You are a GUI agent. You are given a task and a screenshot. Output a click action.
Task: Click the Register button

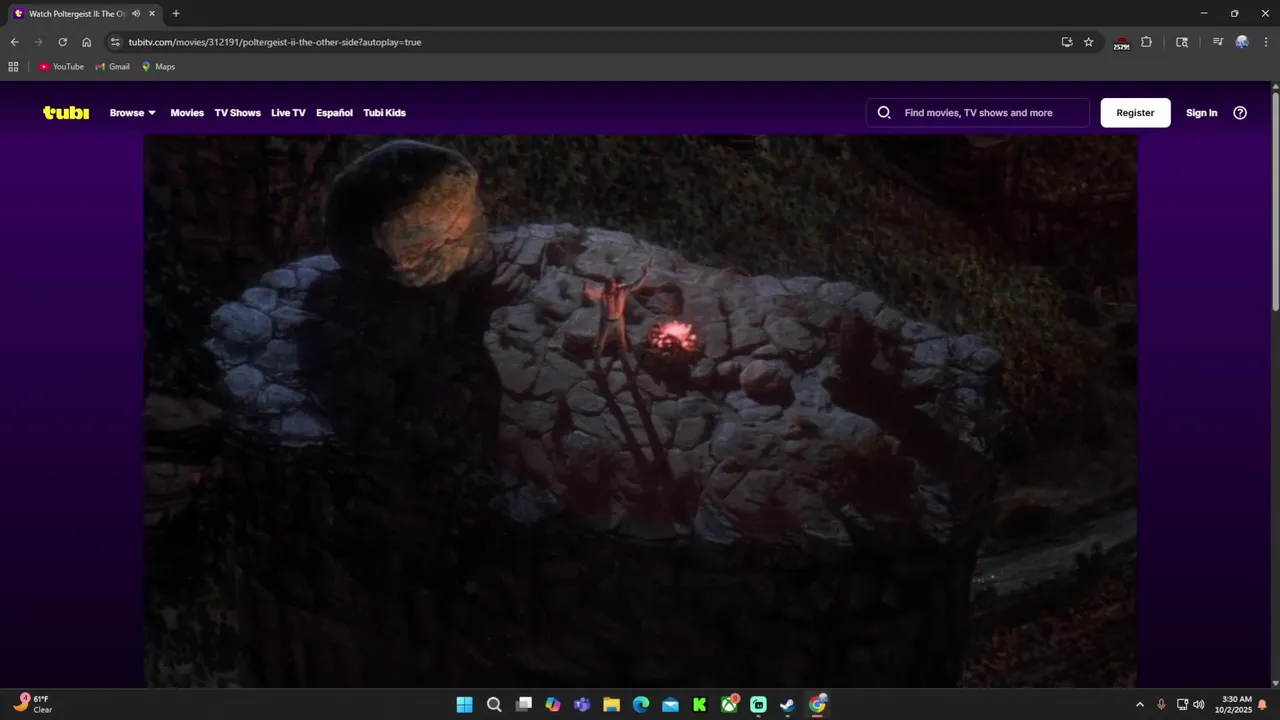coord(1135,113)
